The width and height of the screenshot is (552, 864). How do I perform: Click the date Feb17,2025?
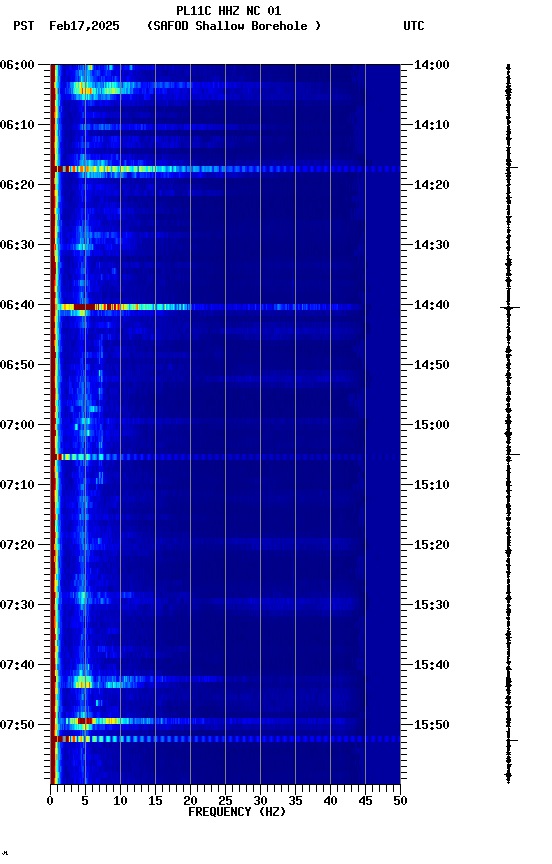pos(84,26)
